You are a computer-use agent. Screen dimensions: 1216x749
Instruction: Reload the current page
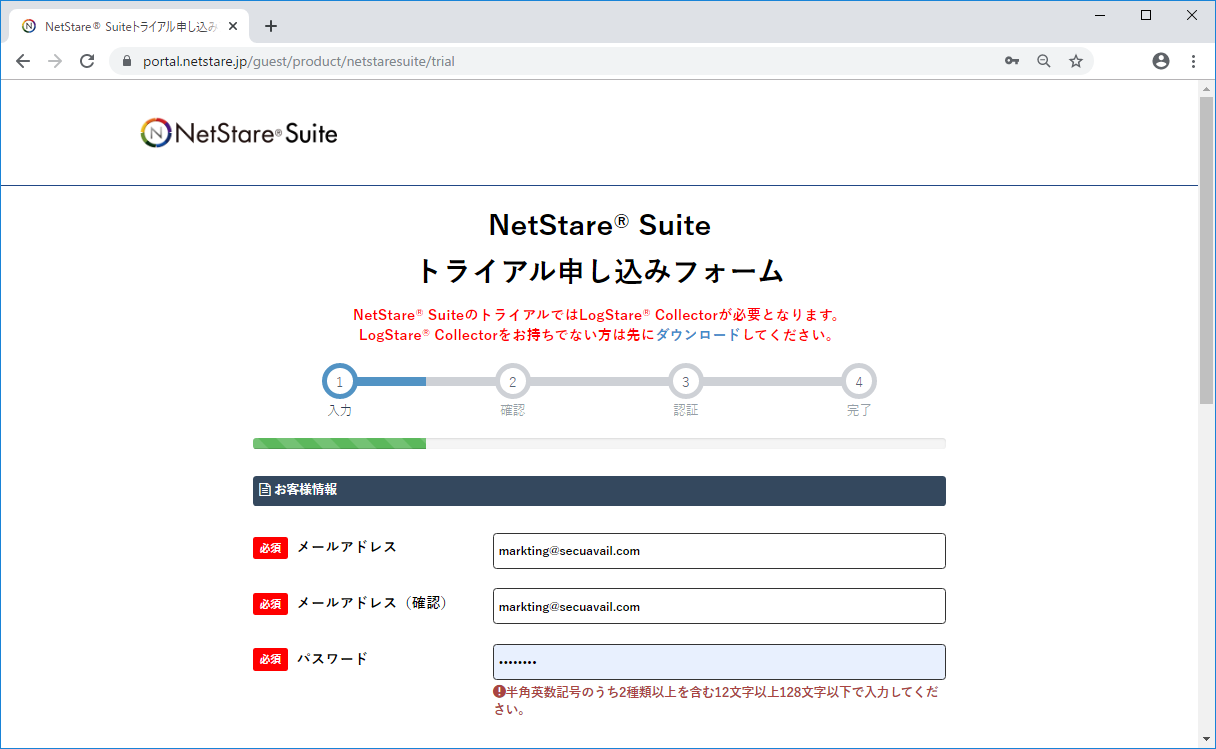[87, 61]
